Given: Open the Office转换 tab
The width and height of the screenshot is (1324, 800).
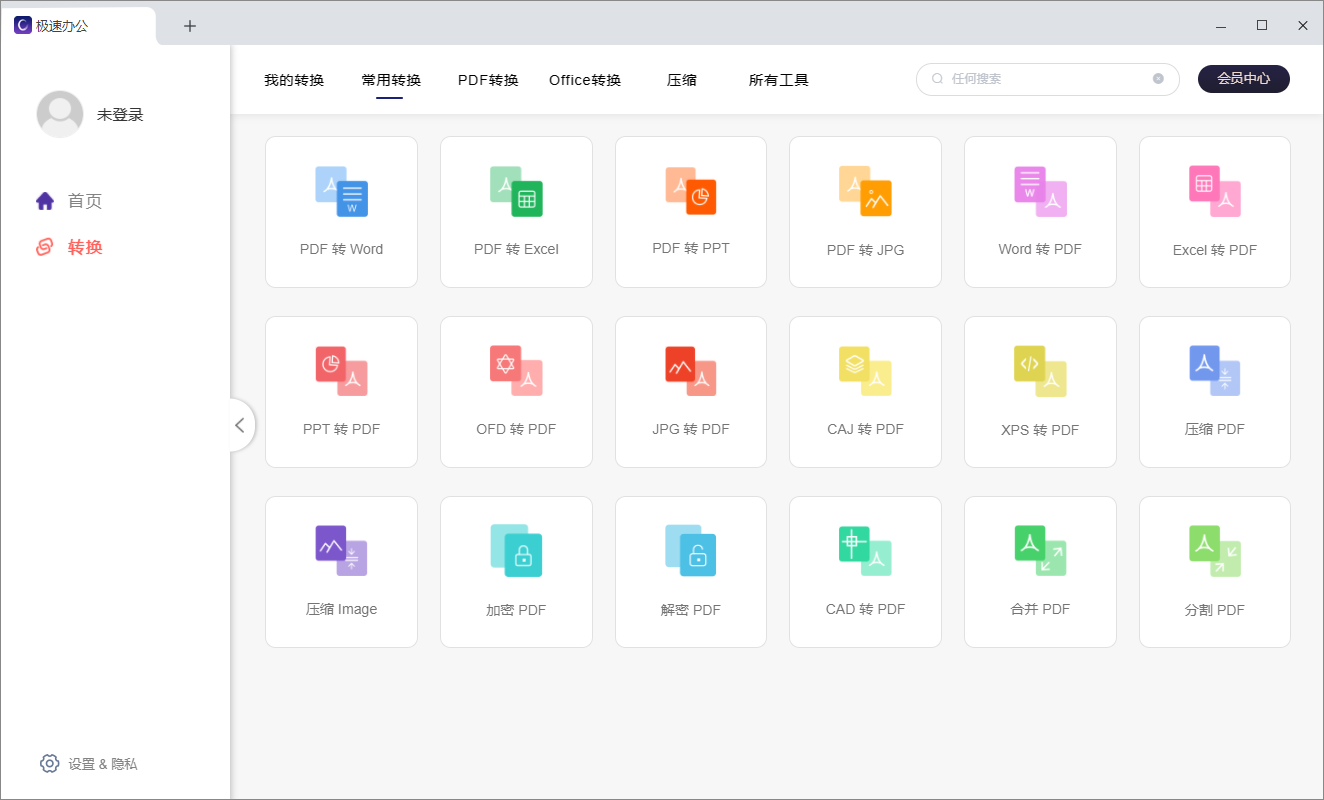Looking at the screenshot, I should pos(584,79).
